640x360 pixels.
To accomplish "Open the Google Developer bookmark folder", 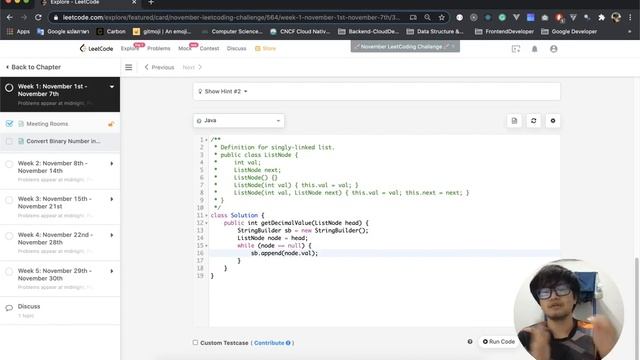I will (569, 31).
